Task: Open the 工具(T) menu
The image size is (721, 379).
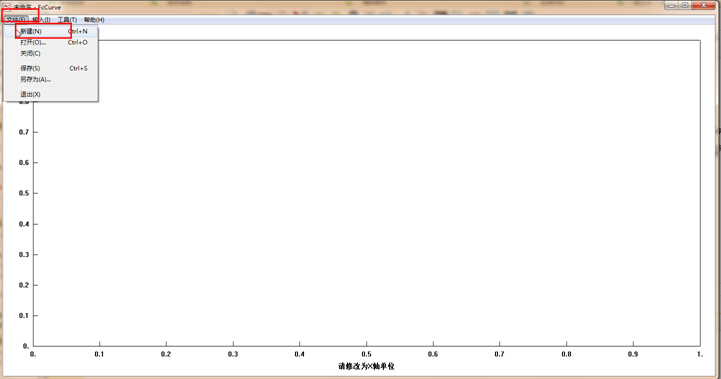Action: click(x=67, y=20)
